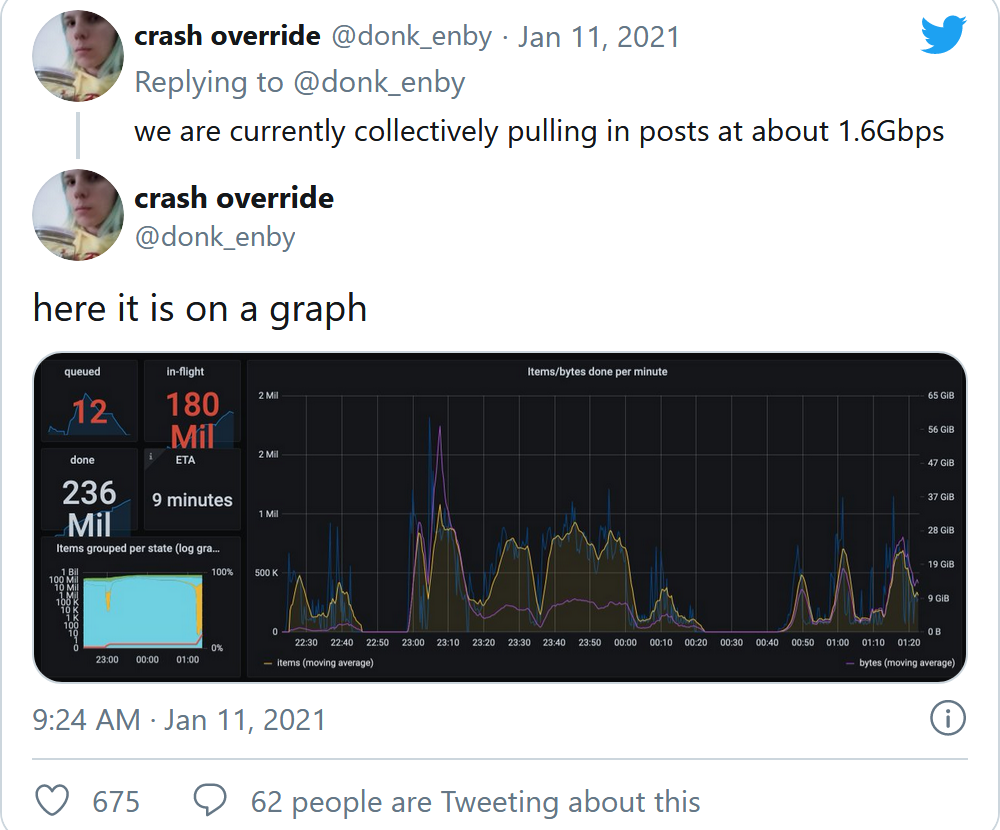1000x830 pixels.
Task: Click the Jan 11, 2021 date in reply header
Action: pyautogui.click(x=598, y=37)
